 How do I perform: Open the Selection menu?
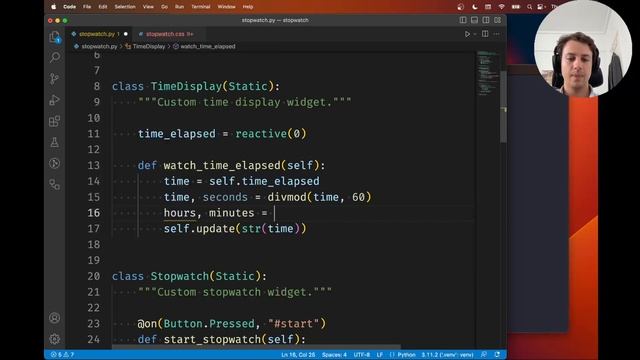point(125,7)
